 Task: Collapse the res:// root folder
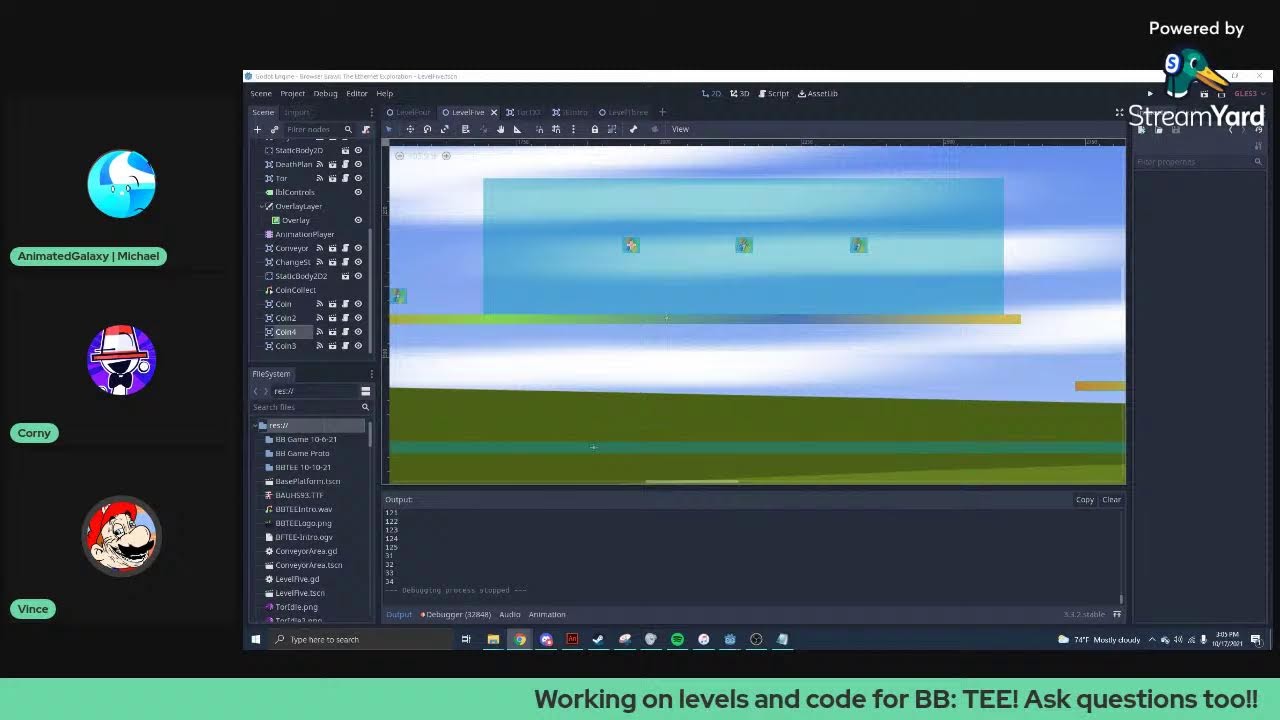pyautogui.click(x=255, y=425)
